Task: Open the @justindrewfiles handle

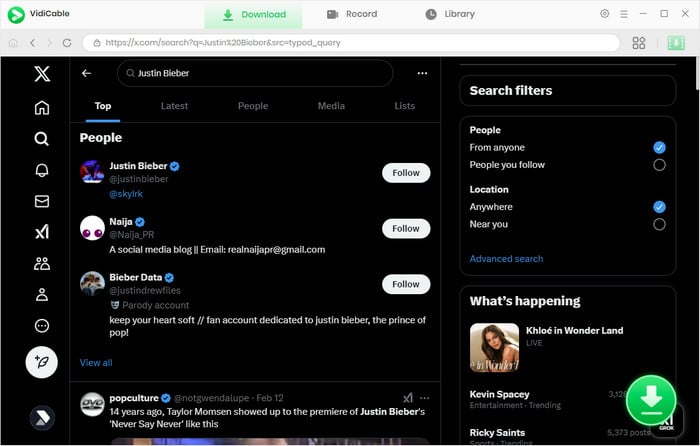Action: pos(145,291)
